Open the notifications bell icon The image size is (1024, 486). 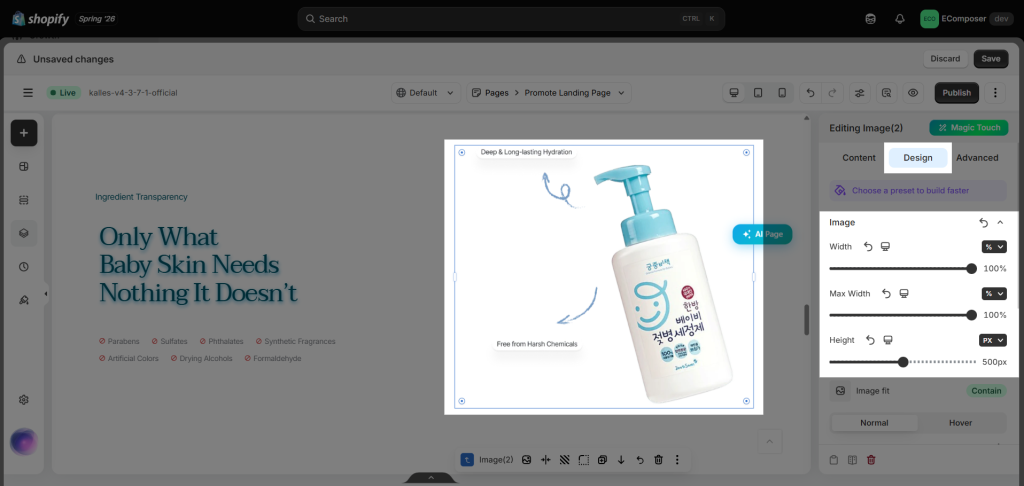[900, 19]
